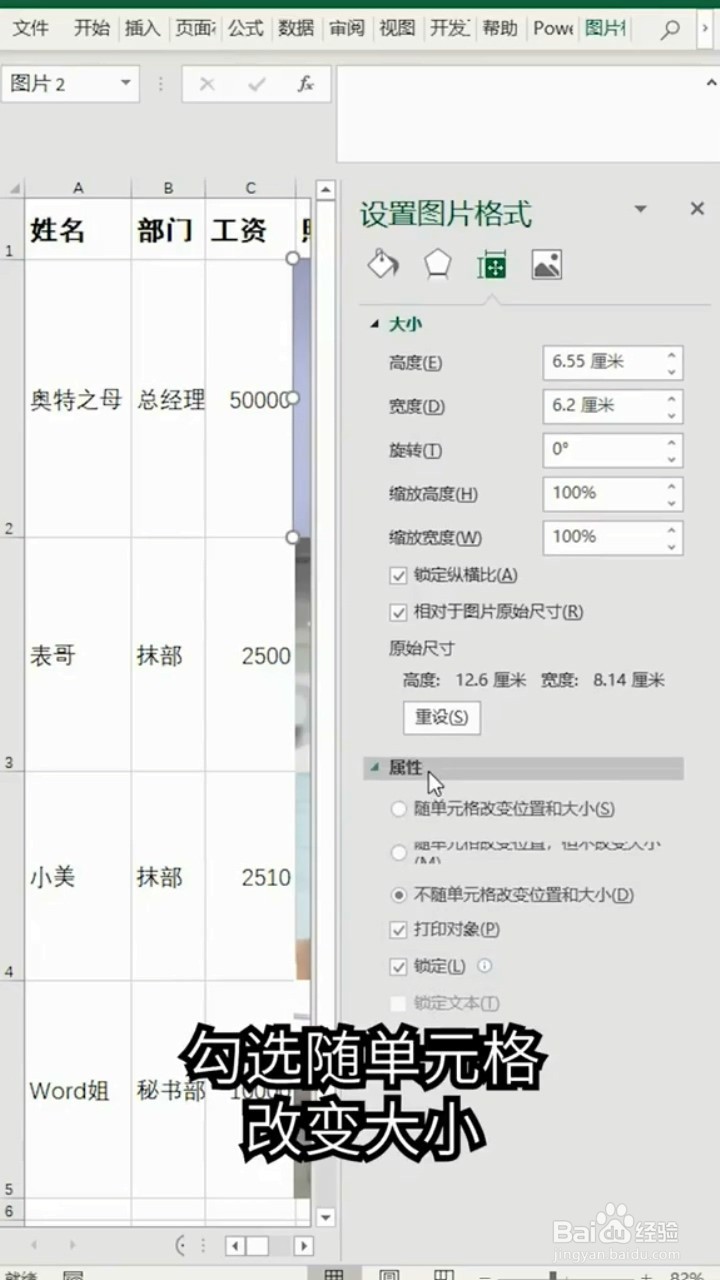This screenshot has width=720, height=1280.
Task: Switch to the 帮助 ribbon tab
Action: tap(500, 28)
